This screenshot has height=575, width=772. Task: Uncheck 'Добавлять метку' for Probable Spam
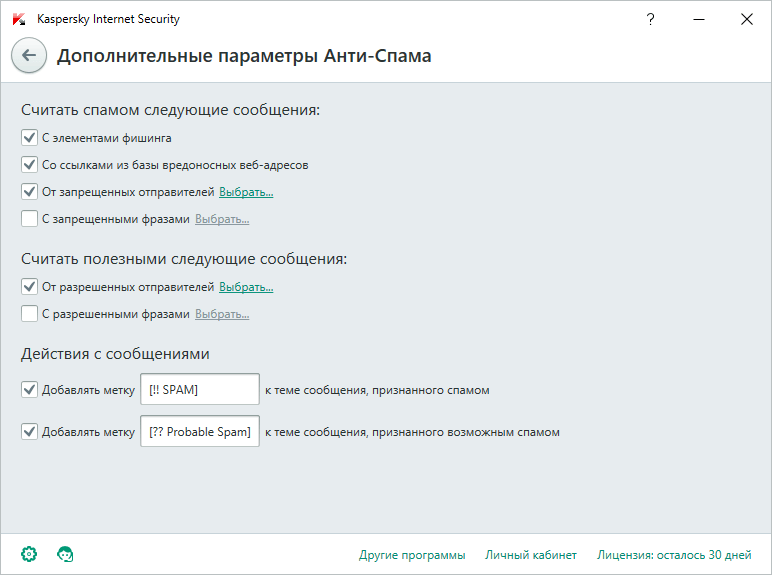30,432
